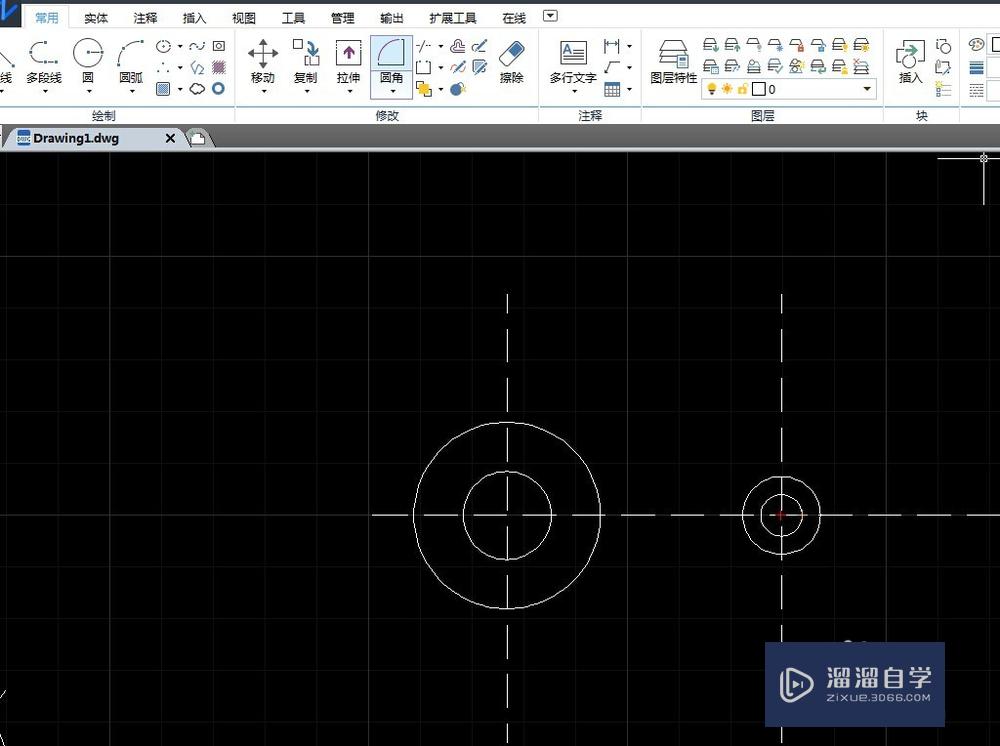The width and height of the screenshot is (1000, 746).
Task: Expand the 移动 tool dropdown arrow
Action: pyautogui.click(x=263, y=92)
